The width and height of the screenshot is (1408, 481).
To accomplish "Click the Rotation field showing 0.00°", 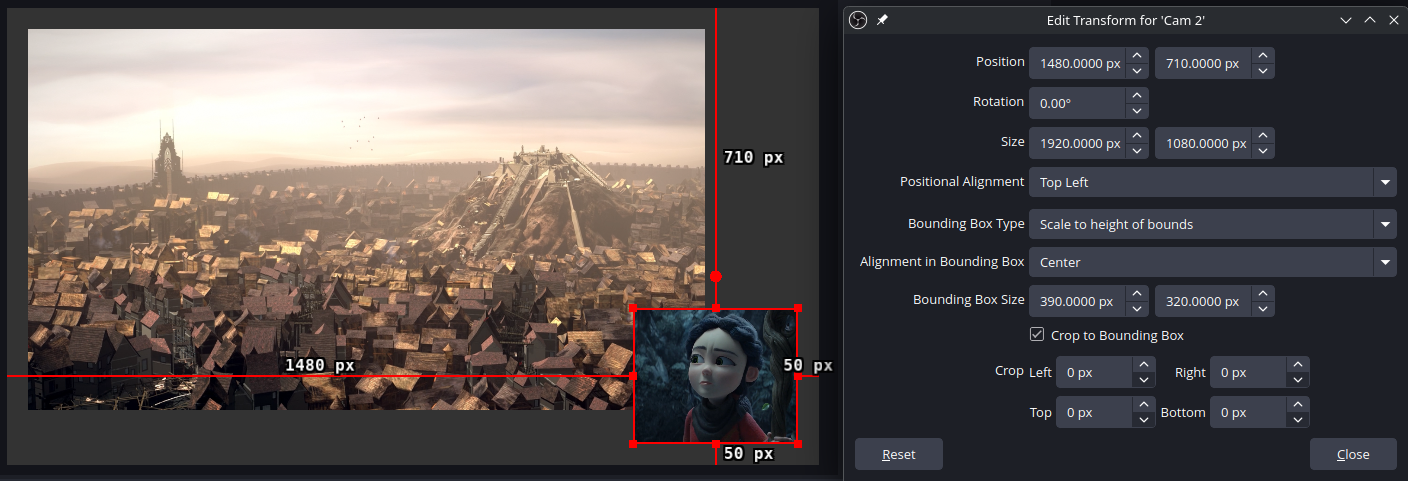I will pyautogui.click(x=1077, y=103).
